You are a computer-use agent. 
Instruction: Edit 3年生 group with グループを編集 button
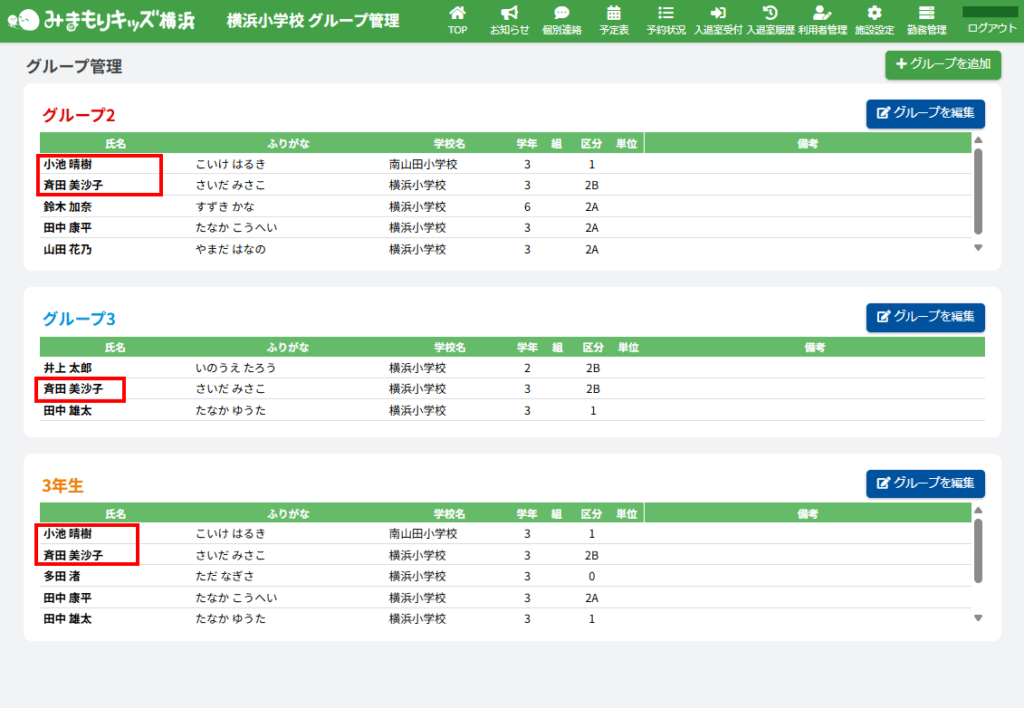(925, 484)
